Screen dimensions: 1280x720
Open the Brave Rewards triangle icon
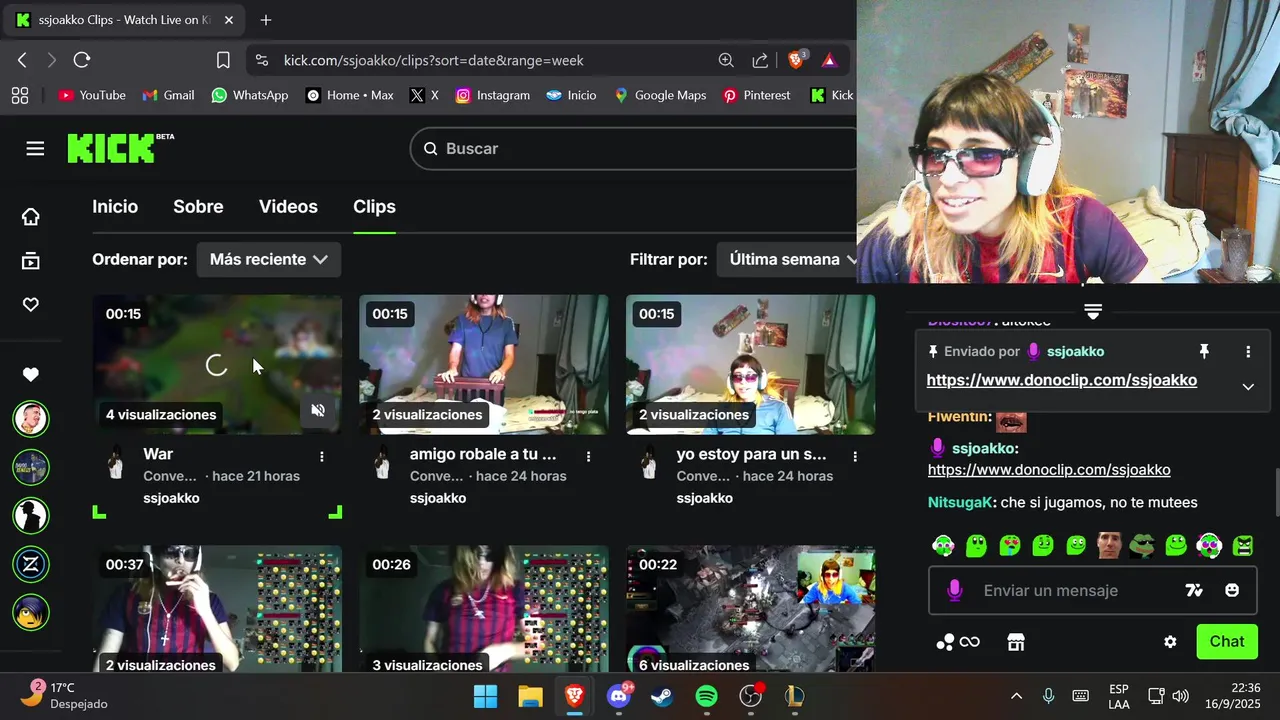[829, 60]
